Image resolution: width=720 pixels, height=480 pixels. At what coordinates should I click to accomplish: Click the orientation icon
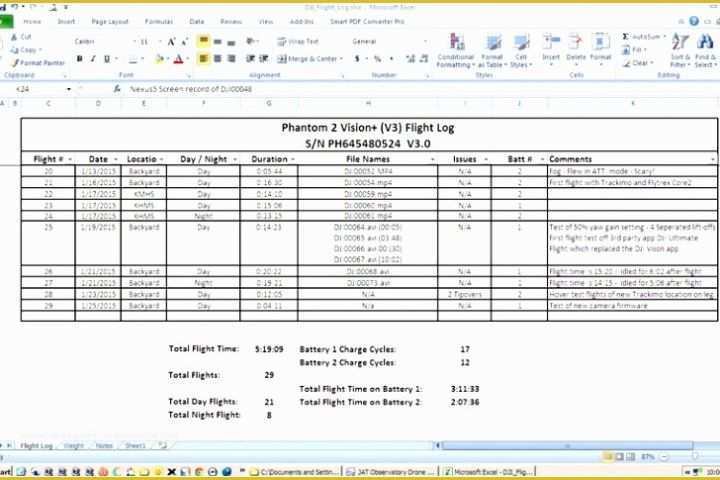251,41
